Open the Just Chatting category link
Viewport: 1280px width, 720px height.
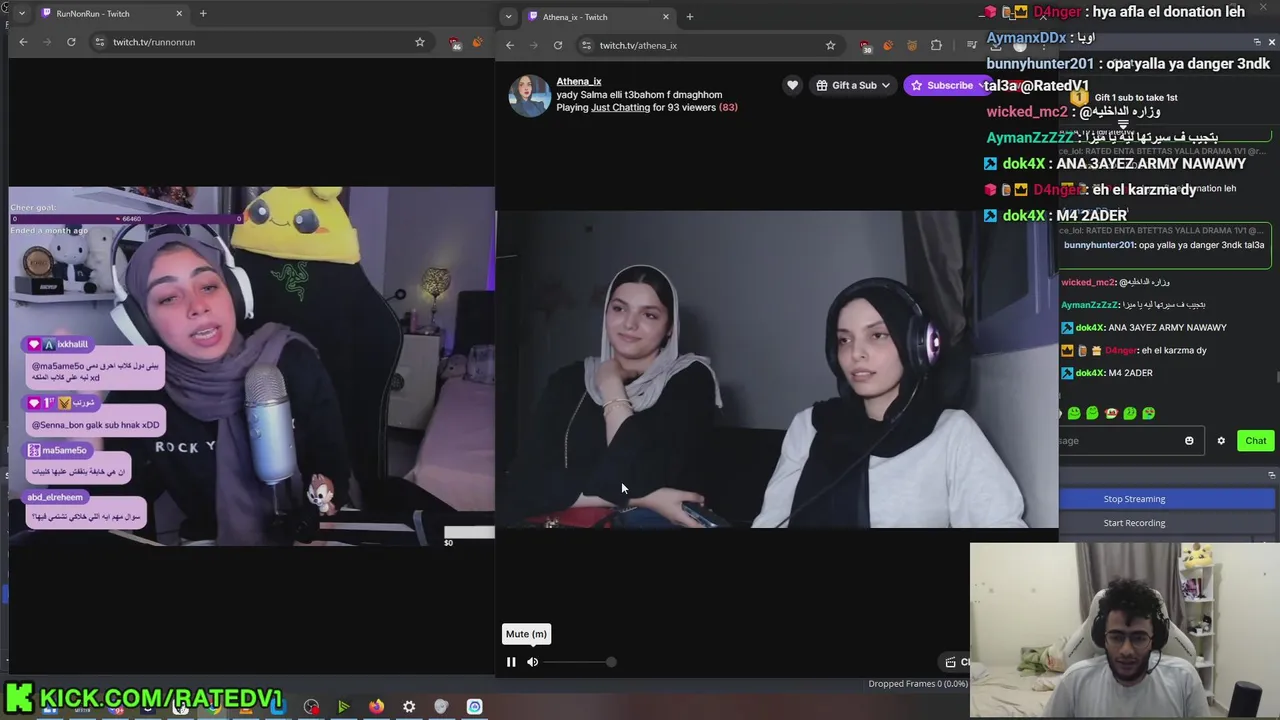620,107
